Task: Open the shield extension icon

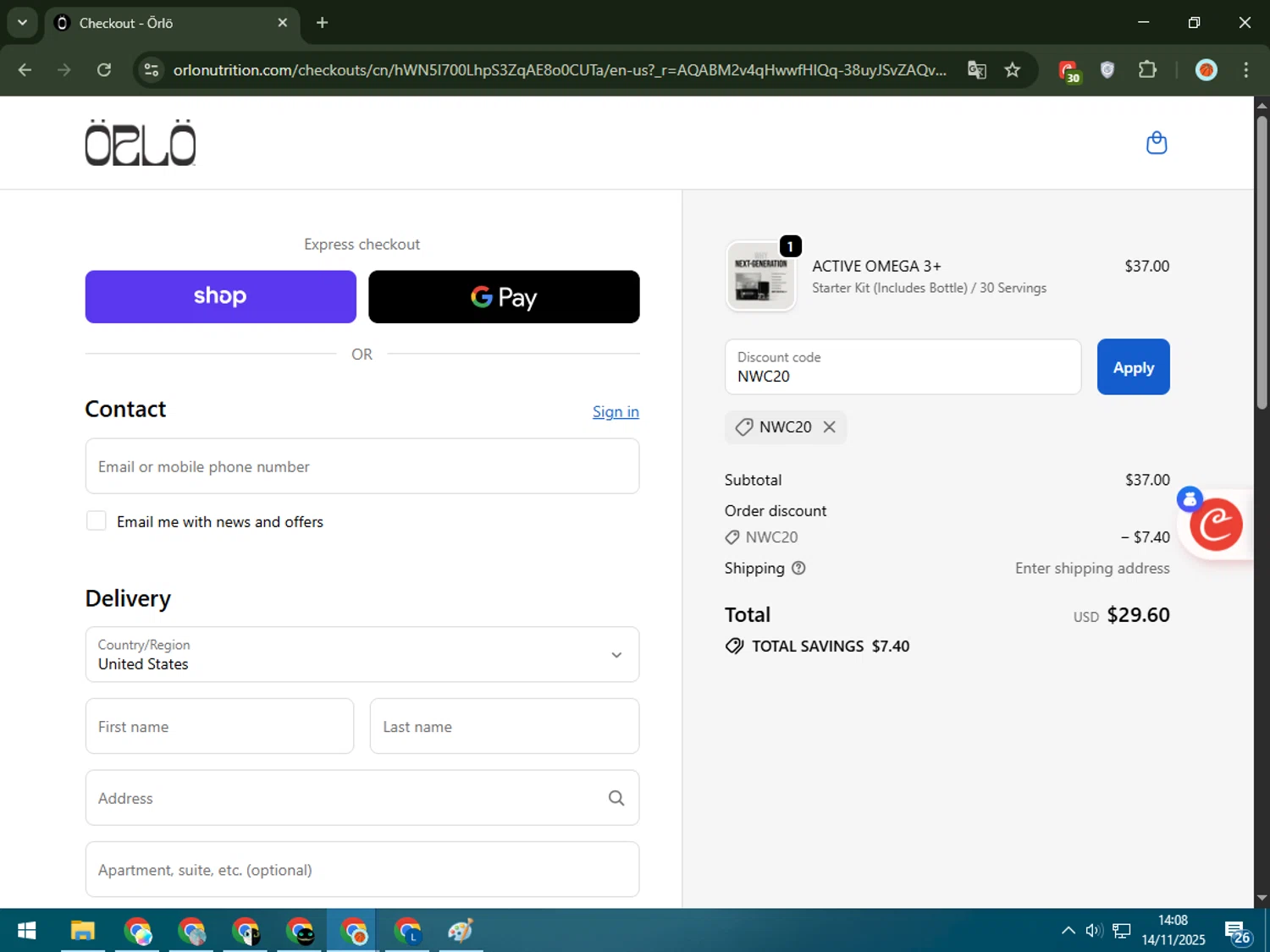Action: (1107, 70)
